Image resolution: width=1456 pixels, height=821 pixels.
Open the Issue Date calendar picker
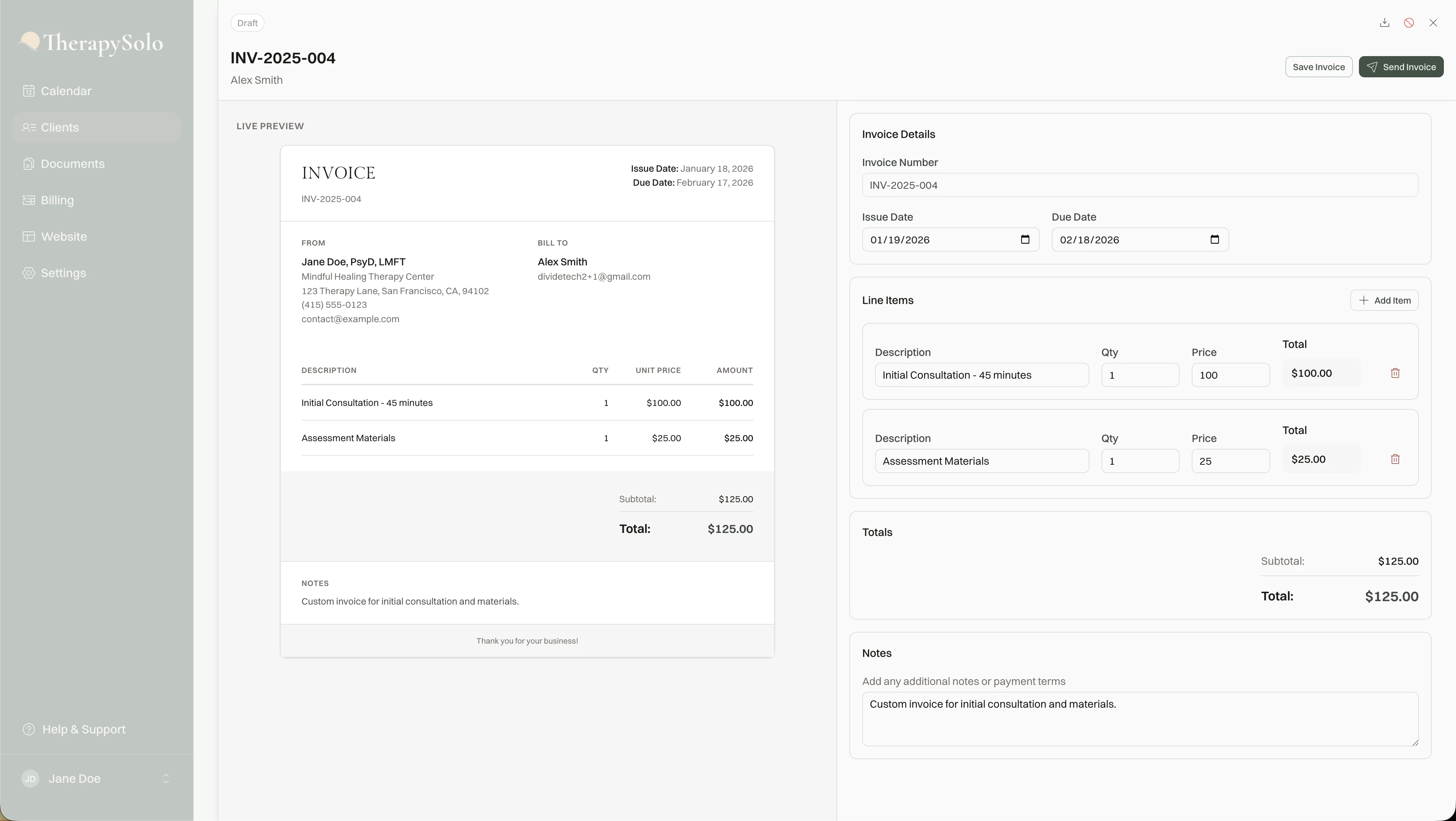(x=1026, y=240)
